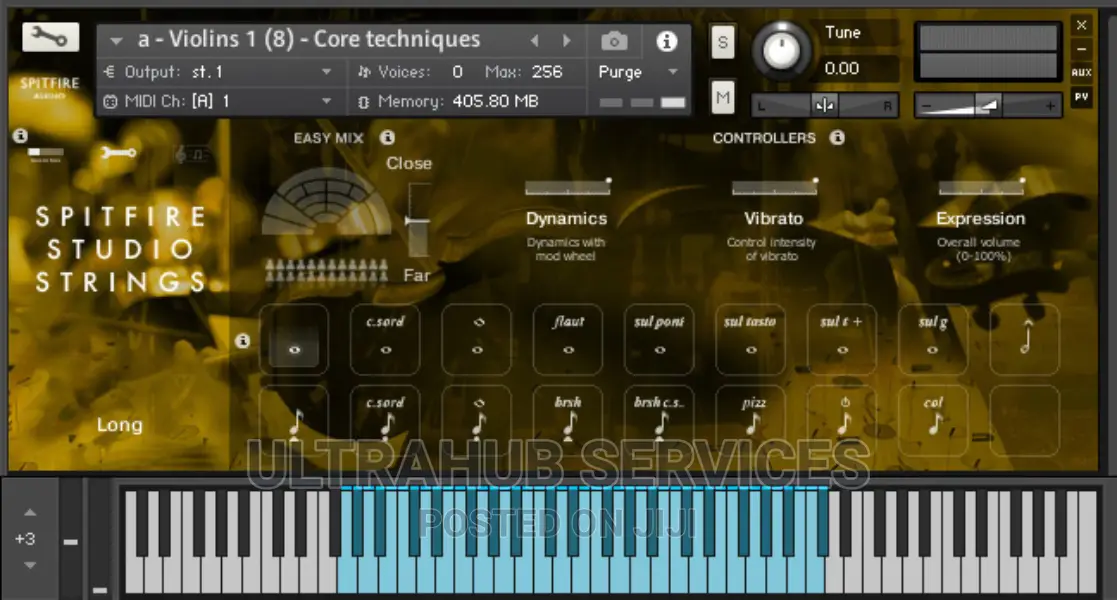The height and width of the screenshot is (600, 1117).
Task: Switch the general view toggle under the info icon
Action: click(x=46, y=153)
